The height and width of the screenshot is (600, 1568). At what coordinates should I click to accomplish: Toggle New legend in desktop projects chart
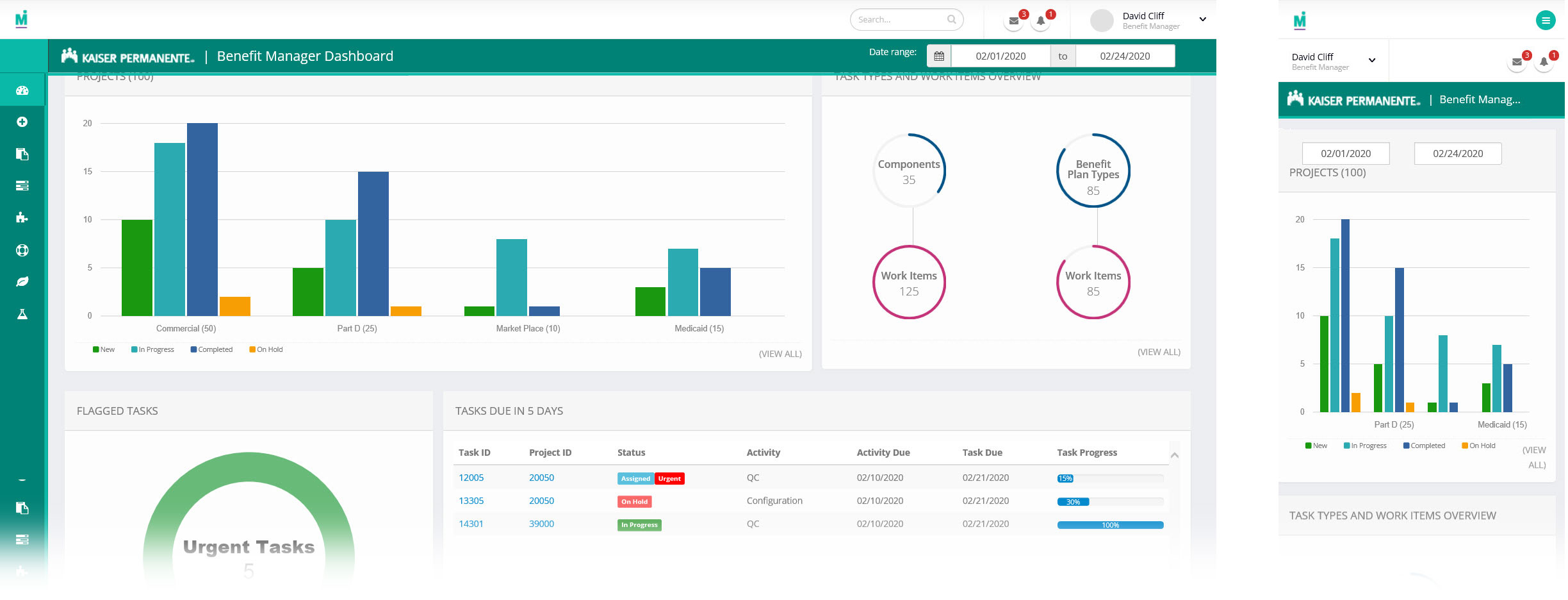click(104, 349)
